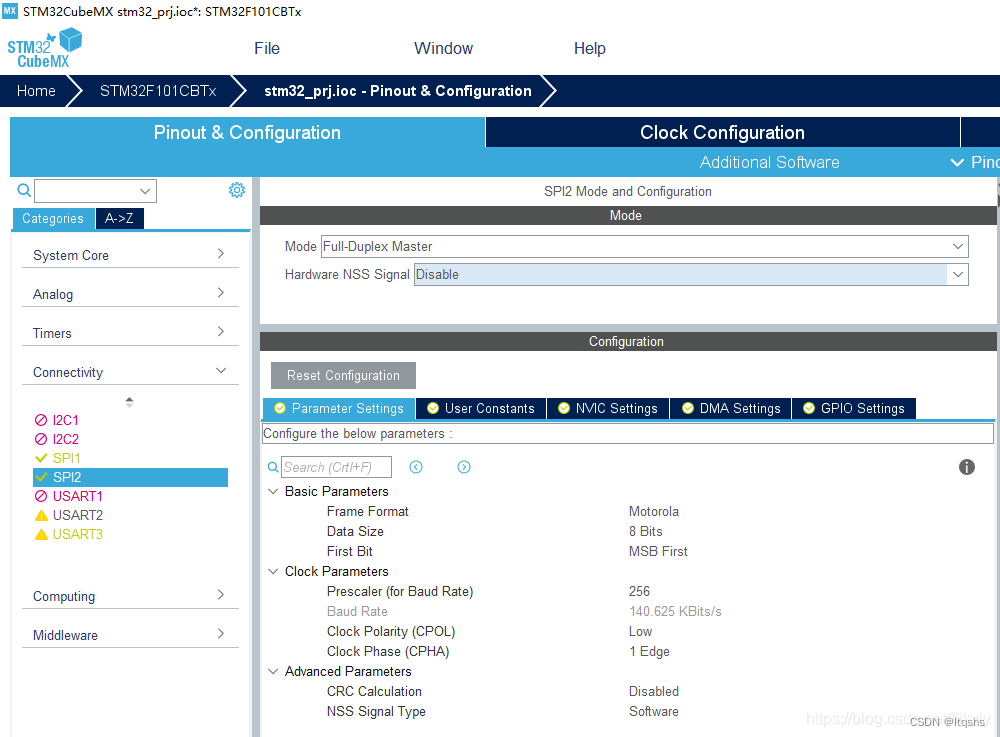1000x737 pixels.
Task: Click the parameter search magnifier icon
Action: click(273, 467)
